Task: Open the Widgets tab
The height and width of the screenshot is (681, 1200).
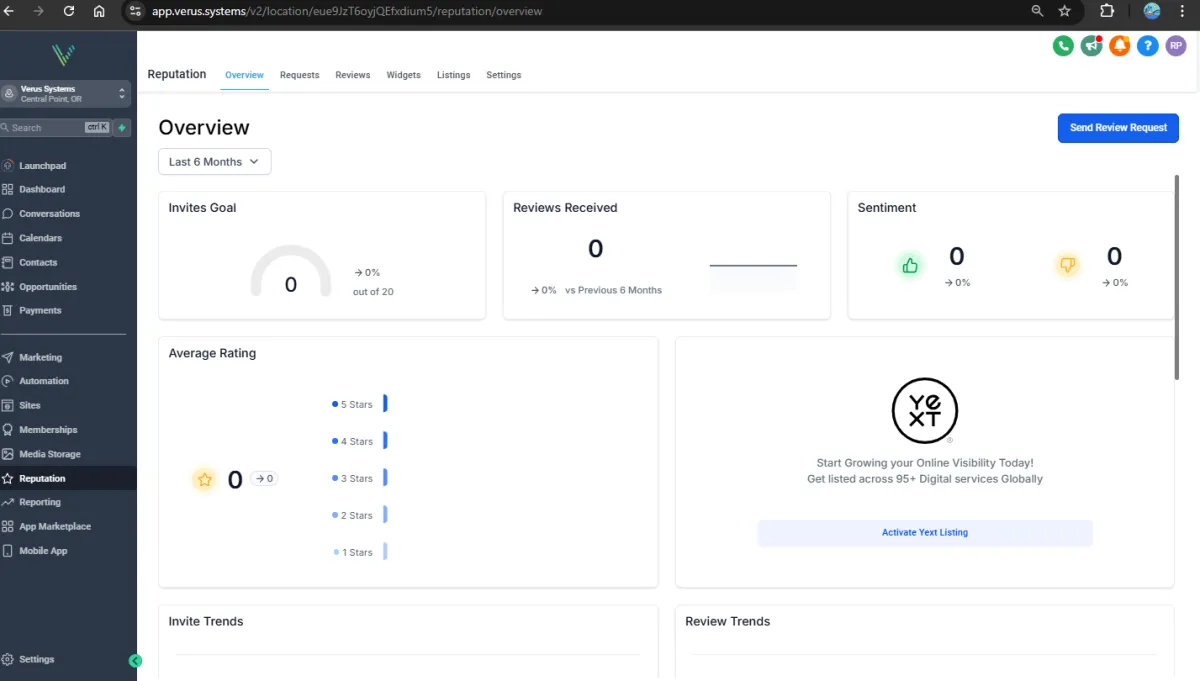Action: pyautogui.click(x=404, y=75)
